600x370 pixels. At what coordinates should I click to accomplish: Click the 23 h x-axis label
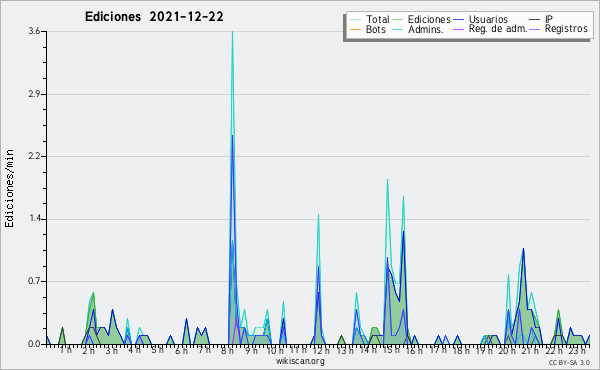click(577, 350)
